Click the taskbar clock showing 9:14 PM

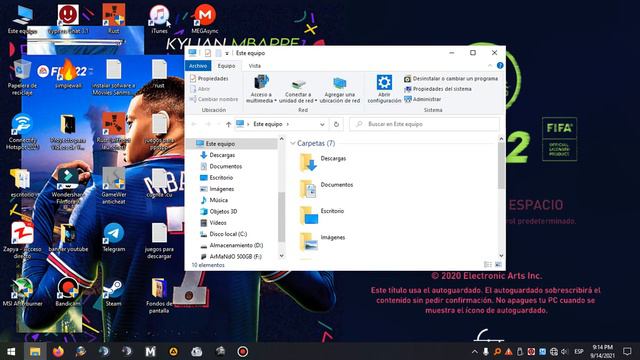(602, 351)
